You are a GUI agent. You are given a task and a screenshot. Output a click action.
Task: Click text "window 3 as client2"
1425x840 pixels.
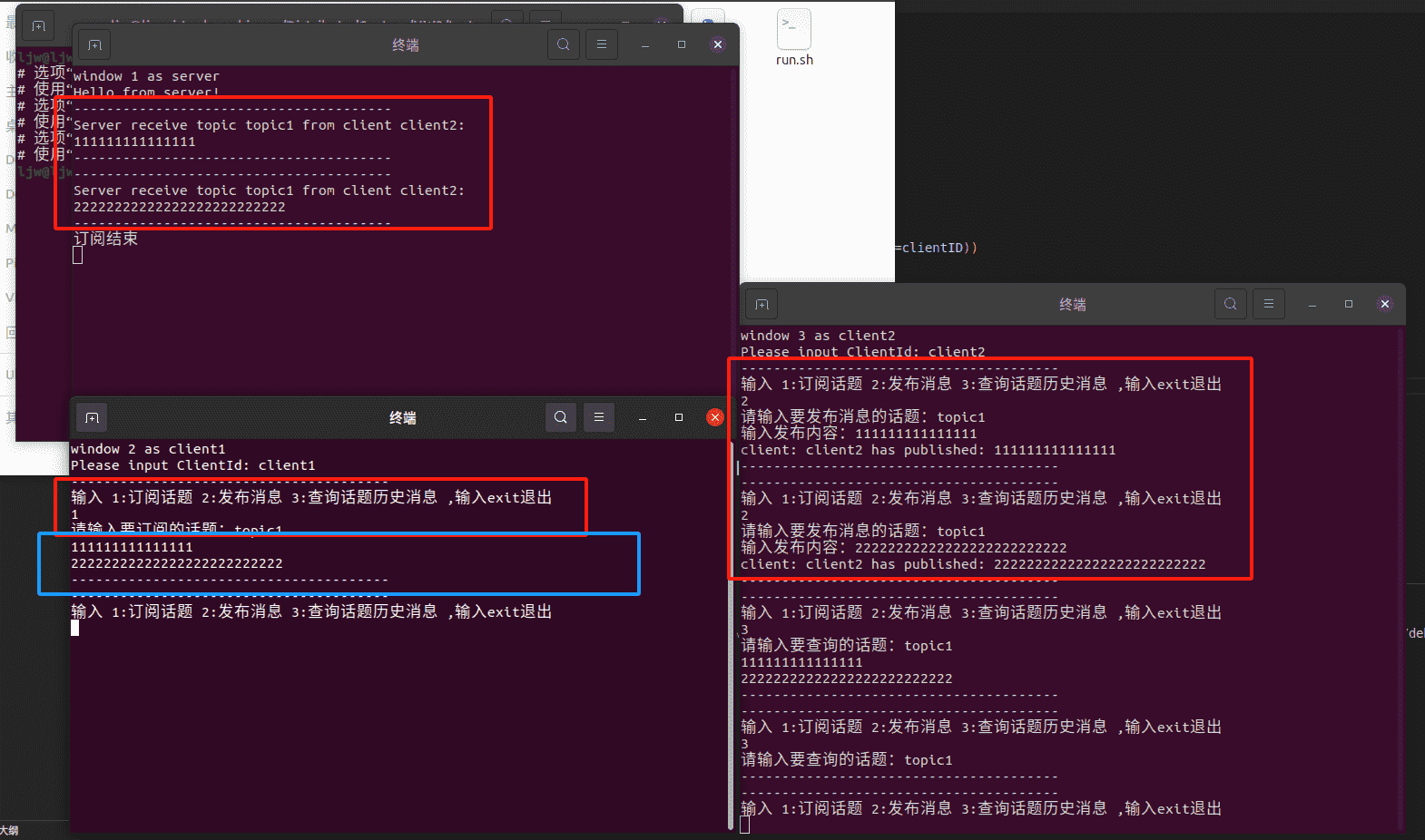click(x=818, y=336)
